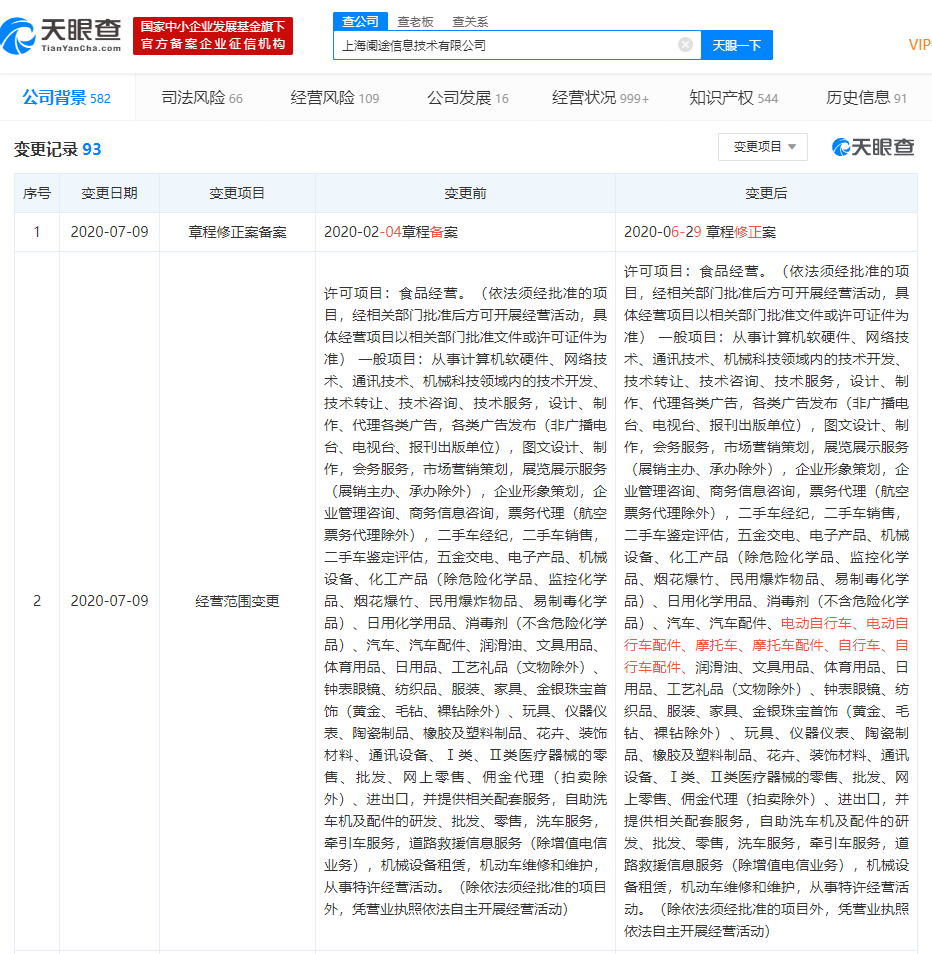
Task: Click the 天眼查 watermark logo beside the filter
Action: pyautogui.click(x=873, y=147)
